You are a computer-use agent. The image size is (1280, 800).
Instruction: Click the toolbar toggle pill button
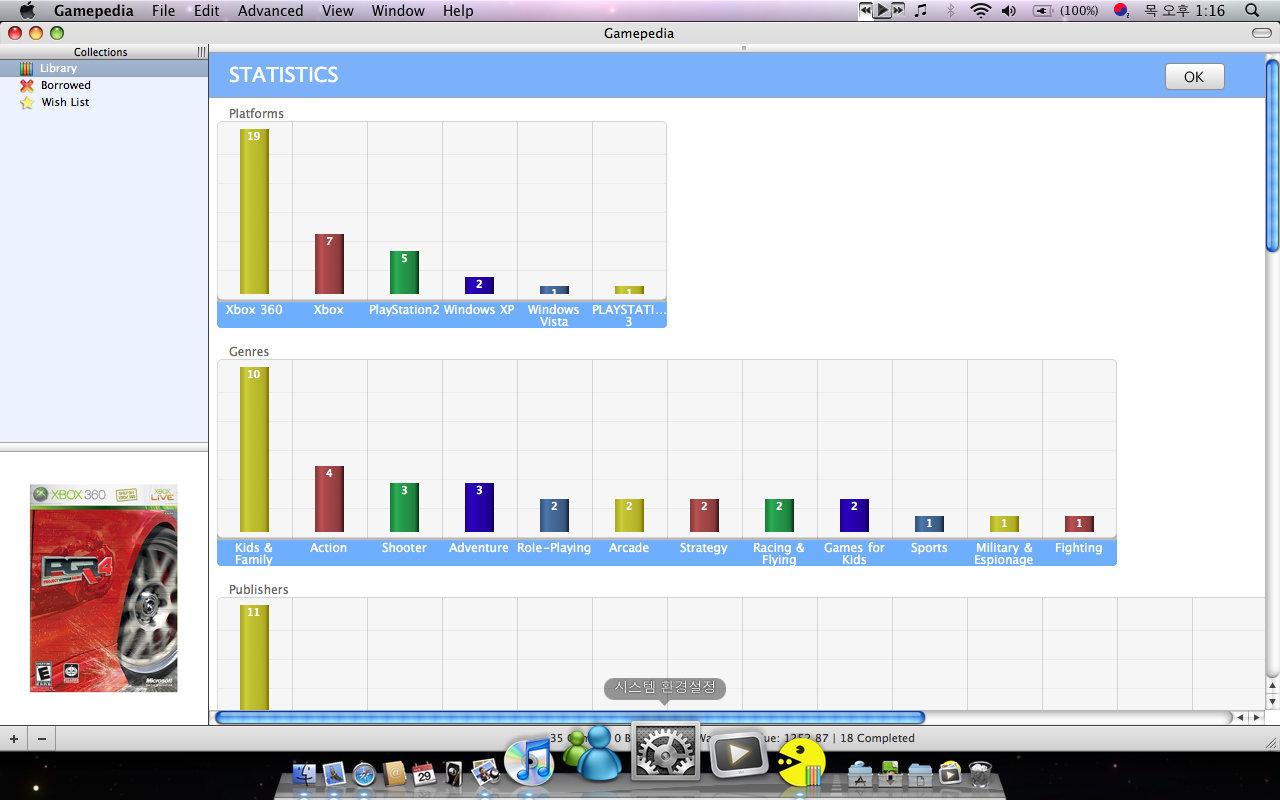(x=1262, y=33)
